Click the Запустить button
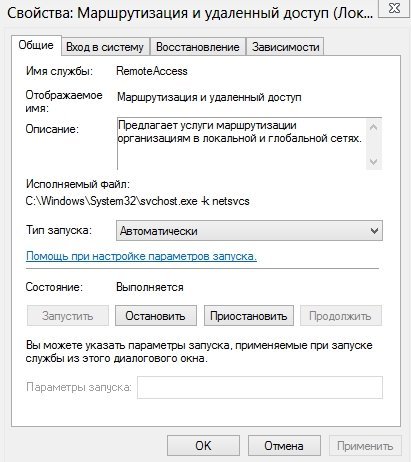Screen dimensions: 411x462 coord(68,316)
